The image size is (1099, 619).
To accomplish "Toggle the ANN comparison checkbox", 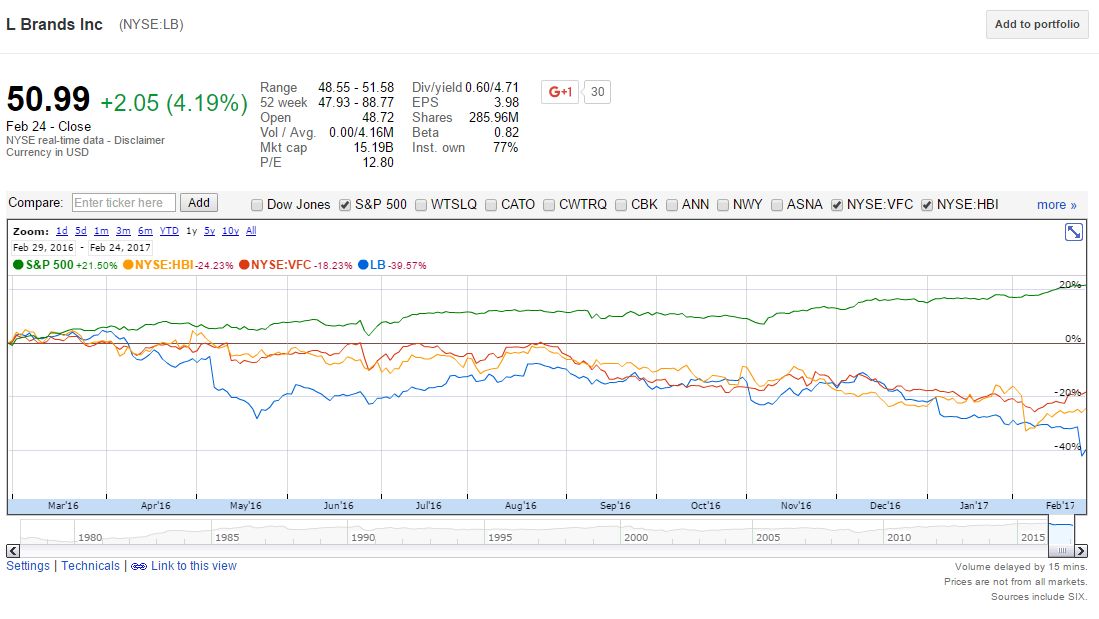I will click(x=672, y=205).
